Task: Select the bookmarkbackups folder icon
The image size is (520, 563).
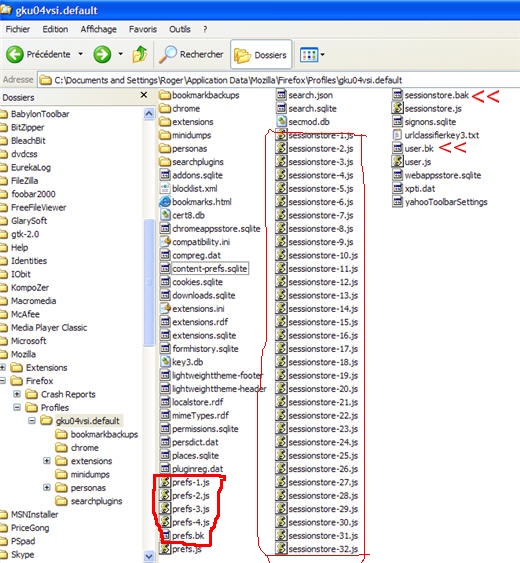Action: 165,95
